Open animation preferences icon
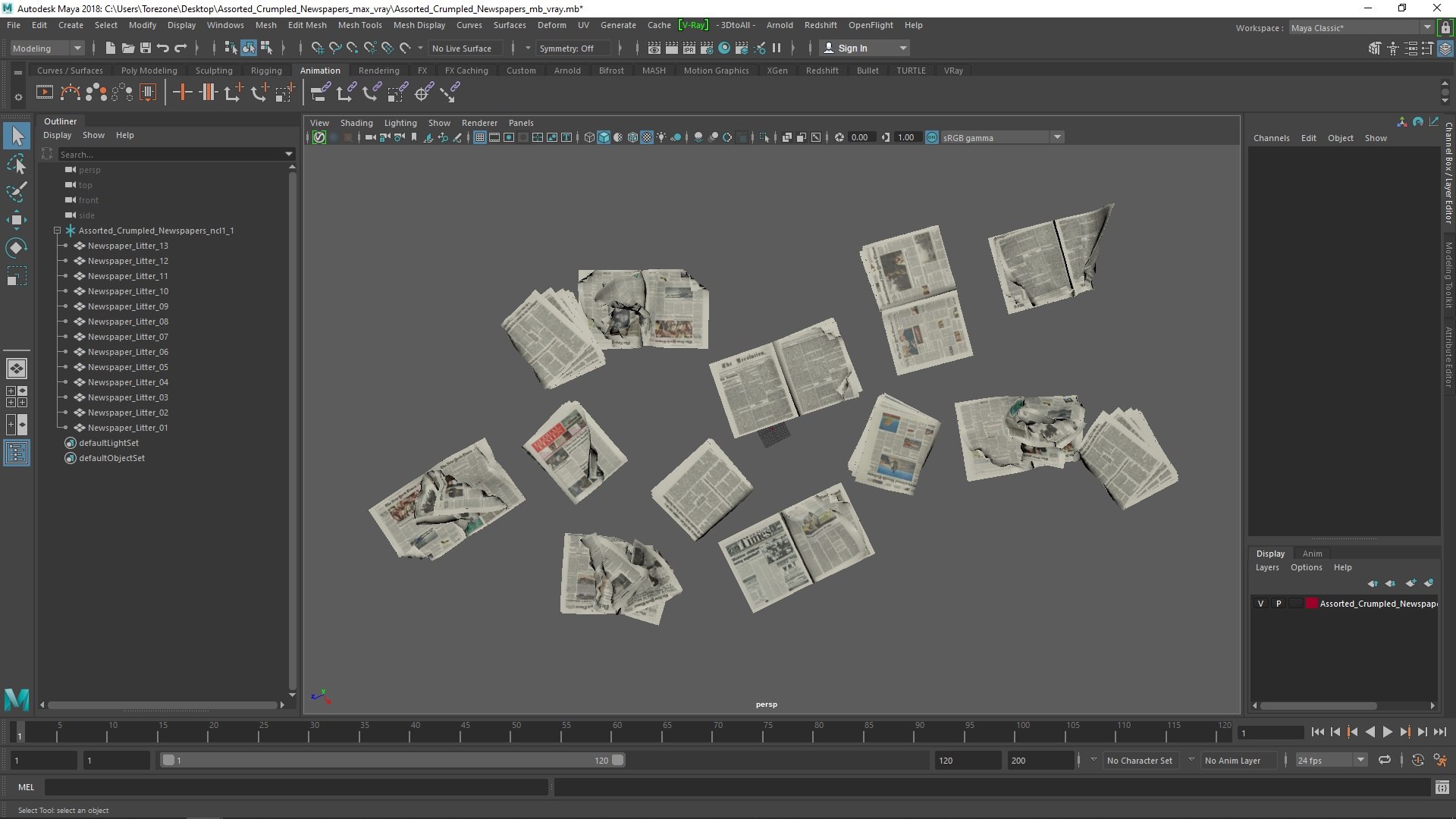1456x819 pixels. click(1440, 760)
